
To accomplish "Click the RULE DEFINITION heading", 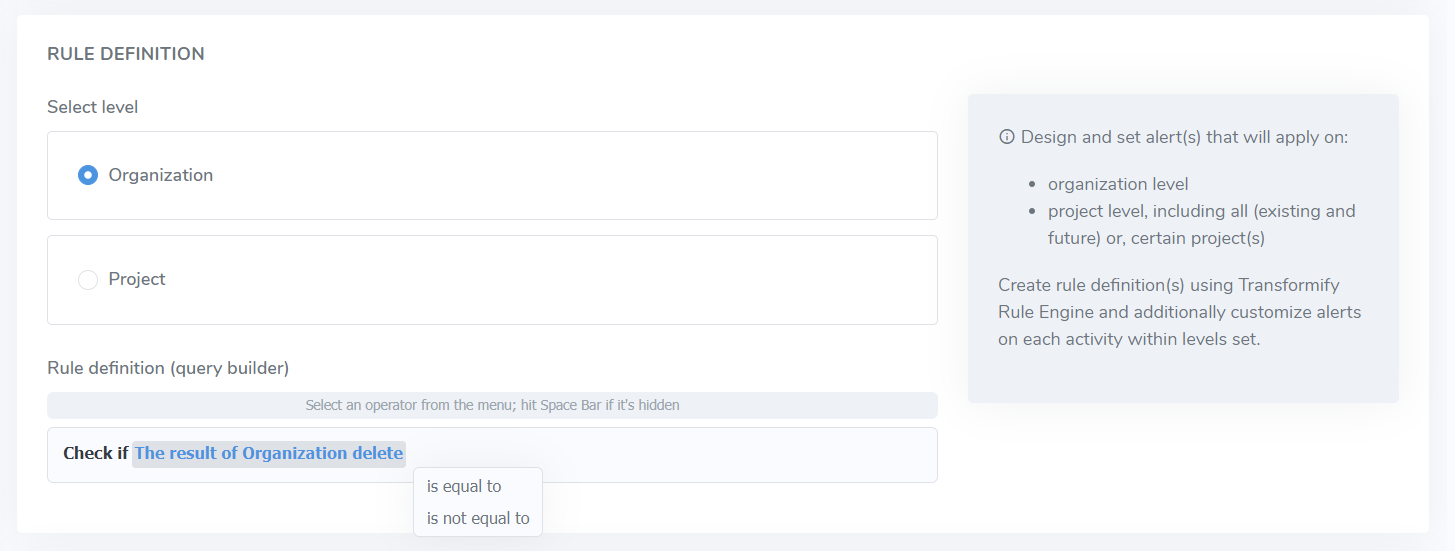I will 126,54.
